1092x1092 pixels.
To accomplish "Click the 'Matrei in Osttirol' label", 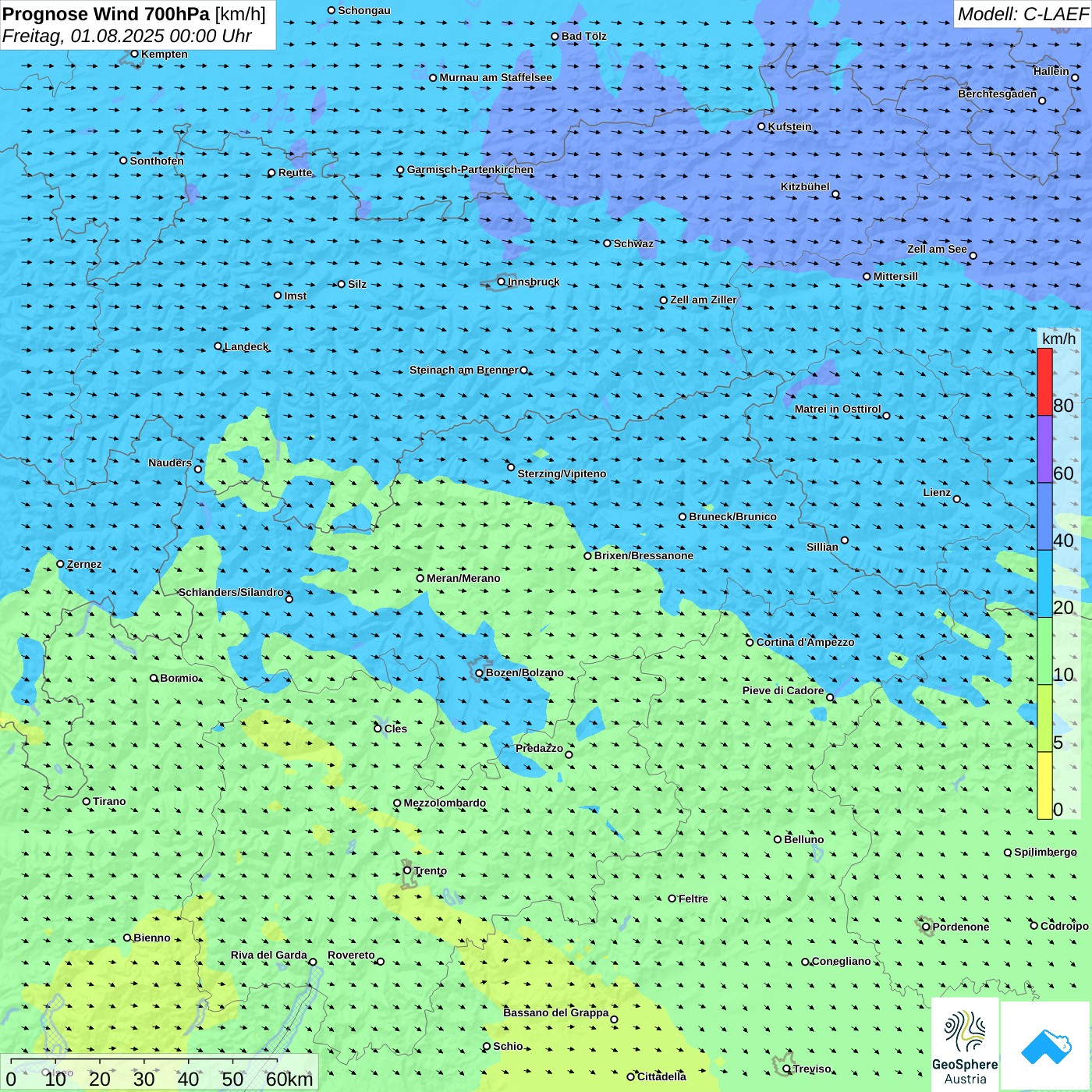I will pos(838,409).
